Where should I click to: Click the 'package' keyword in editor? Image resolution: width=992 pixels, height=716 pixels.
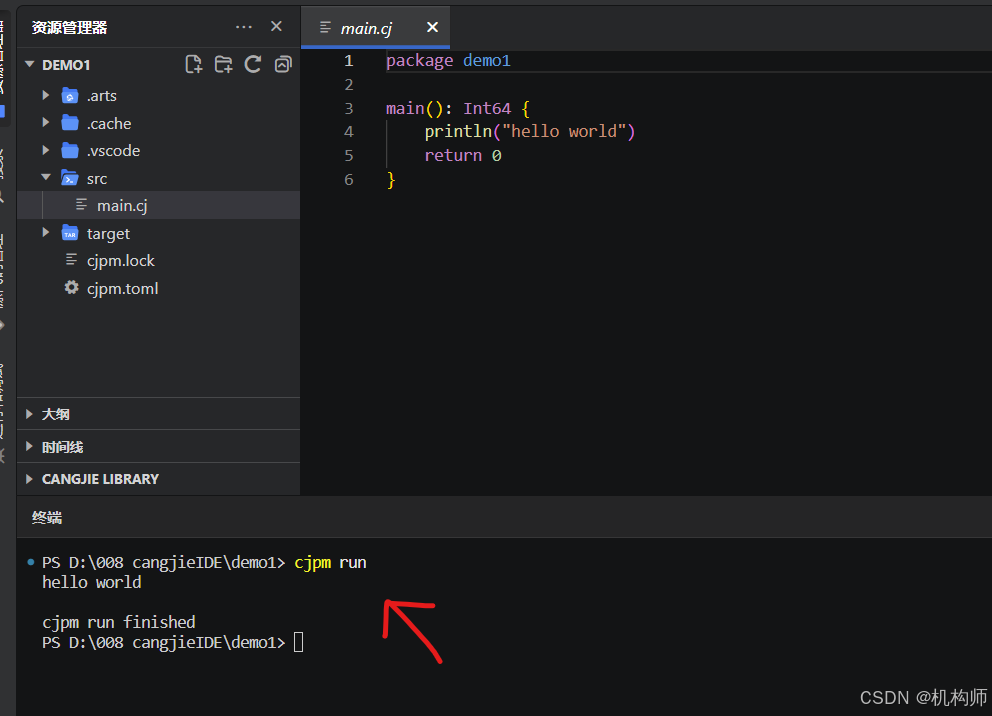pyautogui.click(x=419, y=61)
